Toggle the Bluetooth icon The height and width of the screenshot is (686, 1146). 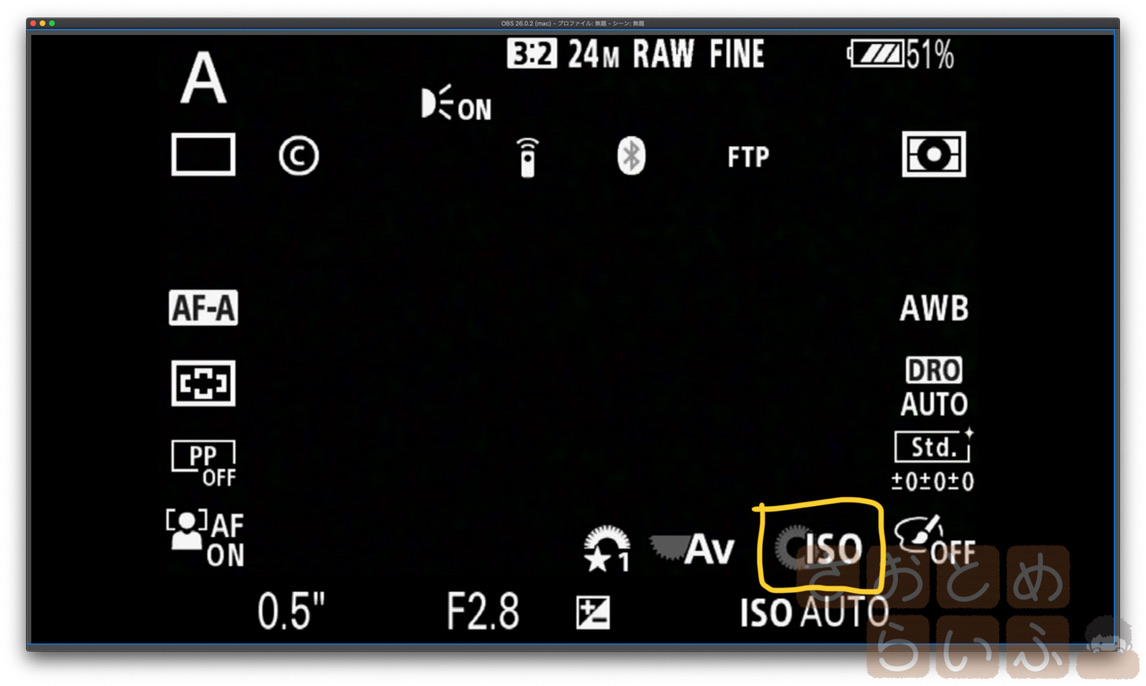631,156
